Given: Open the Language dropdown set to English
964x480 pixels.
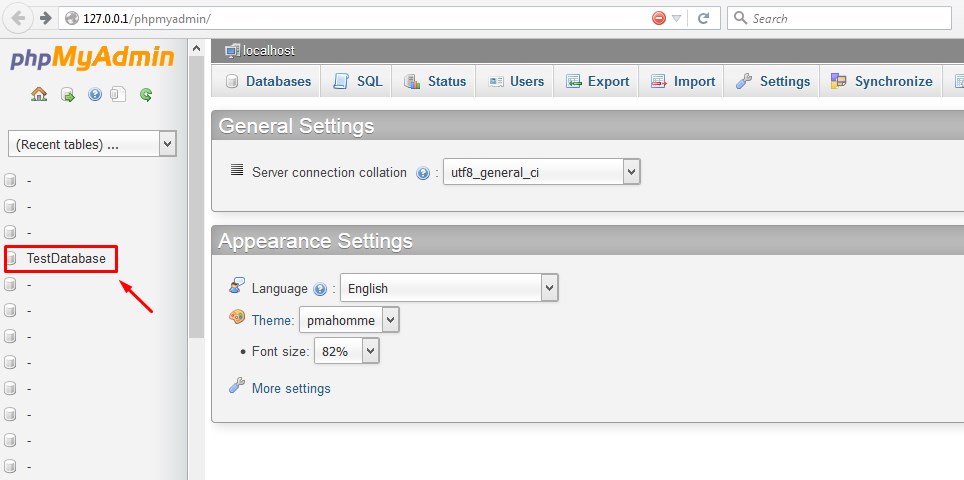Looking at the screenshot, I should coord(449,288).
